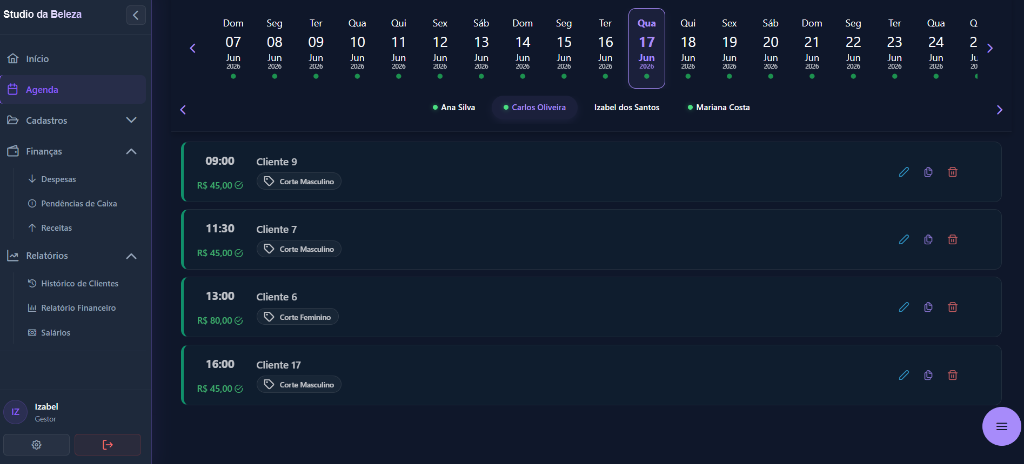Show previous professionals with left arrow
This screenshot has height=464, width=1024.
pos(183,109)
